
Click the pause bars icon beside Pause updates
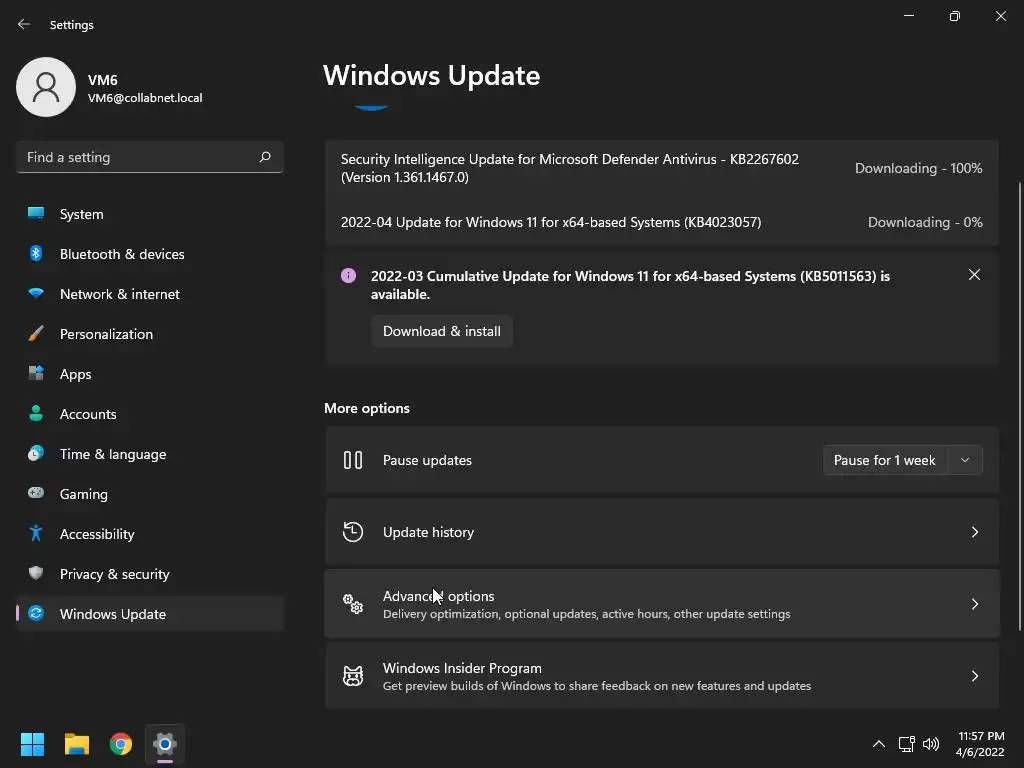(353, 460)
